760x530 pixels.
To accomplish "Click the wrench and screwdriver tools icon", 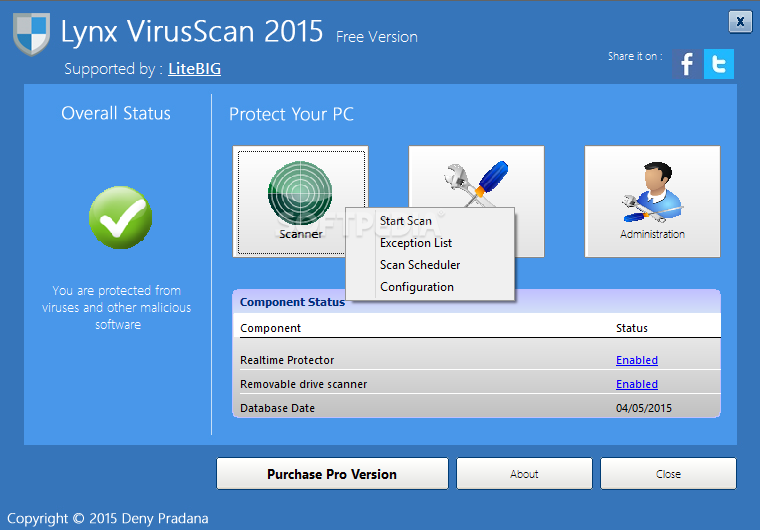I will [476, 183].
